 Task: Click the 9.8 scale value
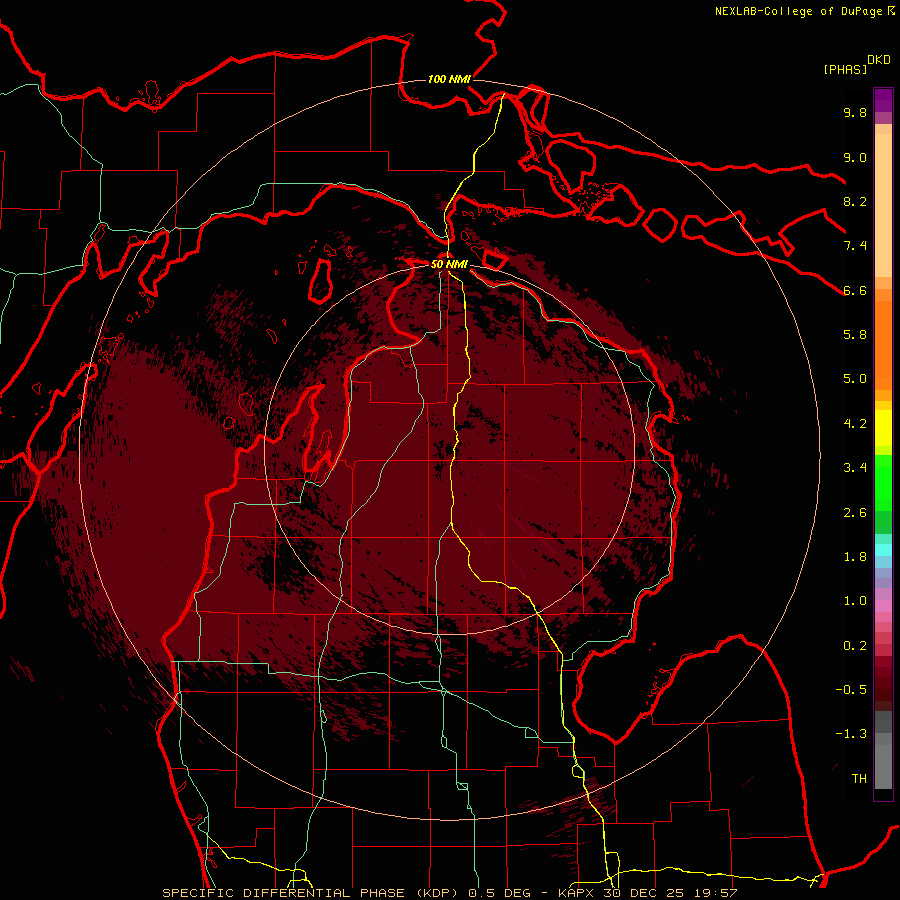pyautogui.click(x=855, y=112)
